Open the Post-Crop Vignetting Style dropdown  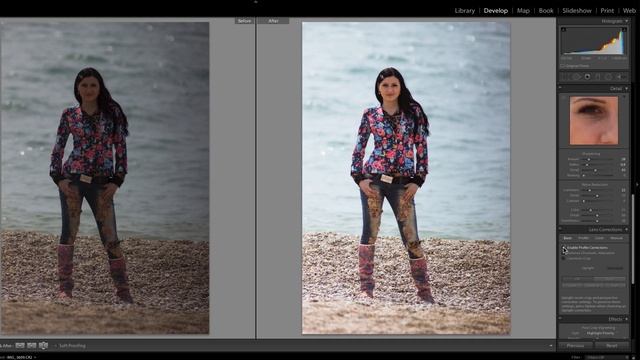tap(601, 333)
